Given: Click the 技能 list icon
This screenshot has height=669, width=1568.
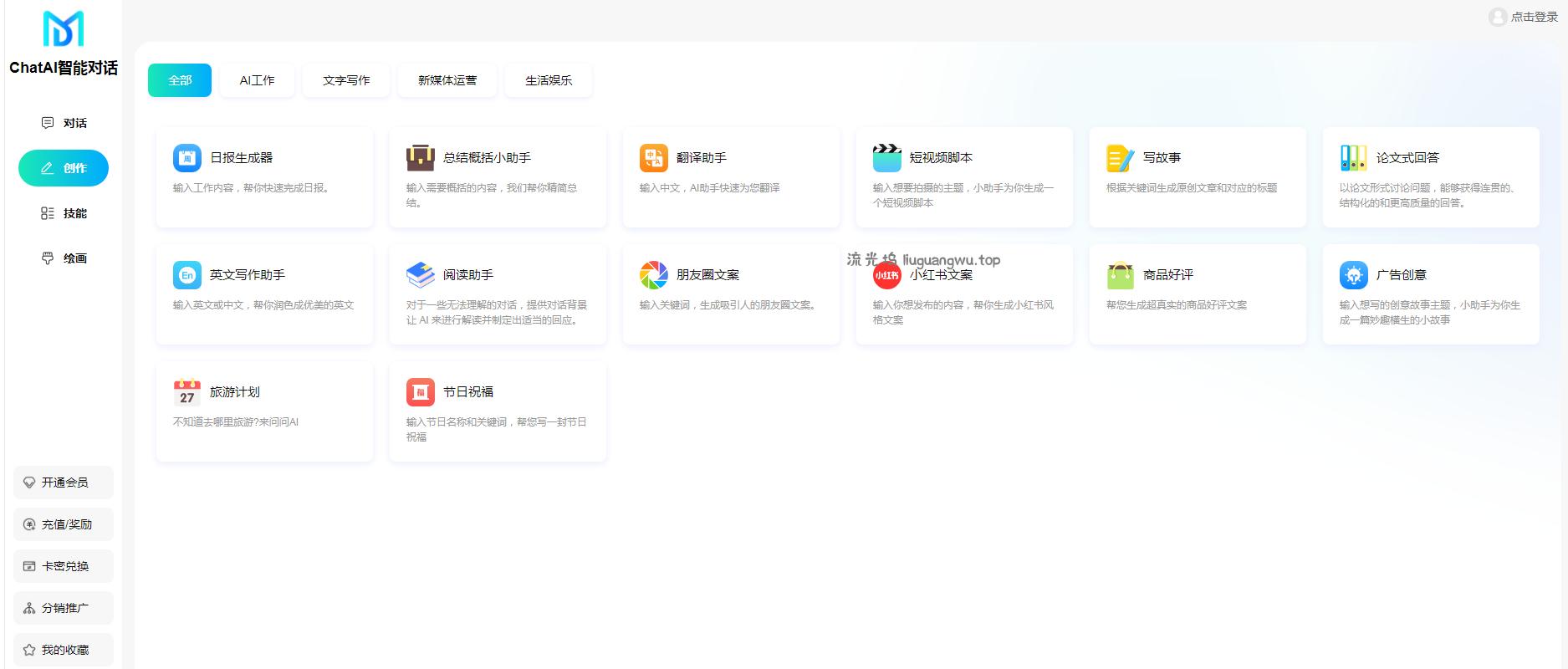Looking at the screenshot, I should pyautogui.click(x=48, y=213).
